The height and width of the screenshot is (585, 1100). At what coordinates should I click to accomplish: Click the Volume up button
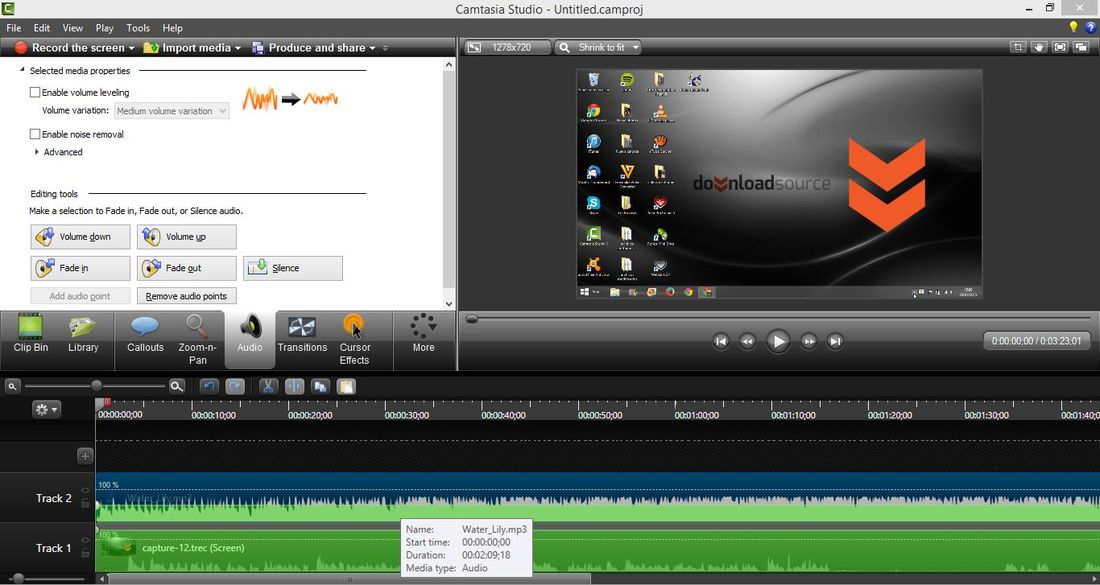pyautogui.click(x=187, y=236)
